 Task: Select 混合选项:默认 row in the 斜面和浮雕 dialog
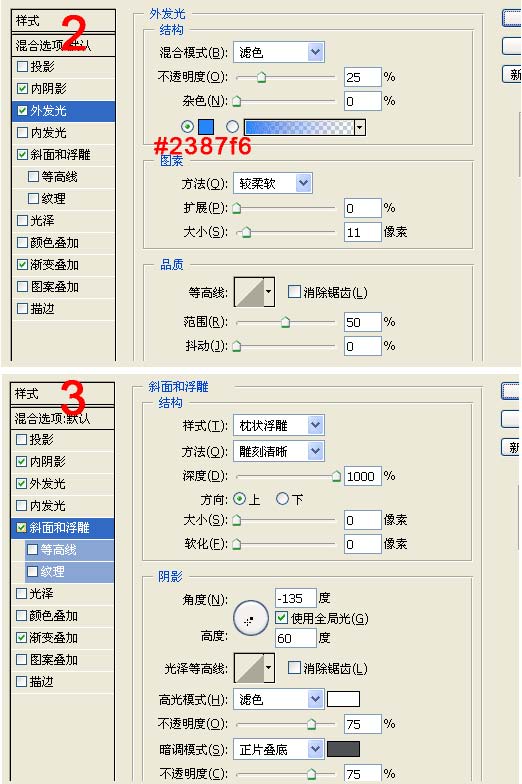pyautogui.click(x=62, y=418)
